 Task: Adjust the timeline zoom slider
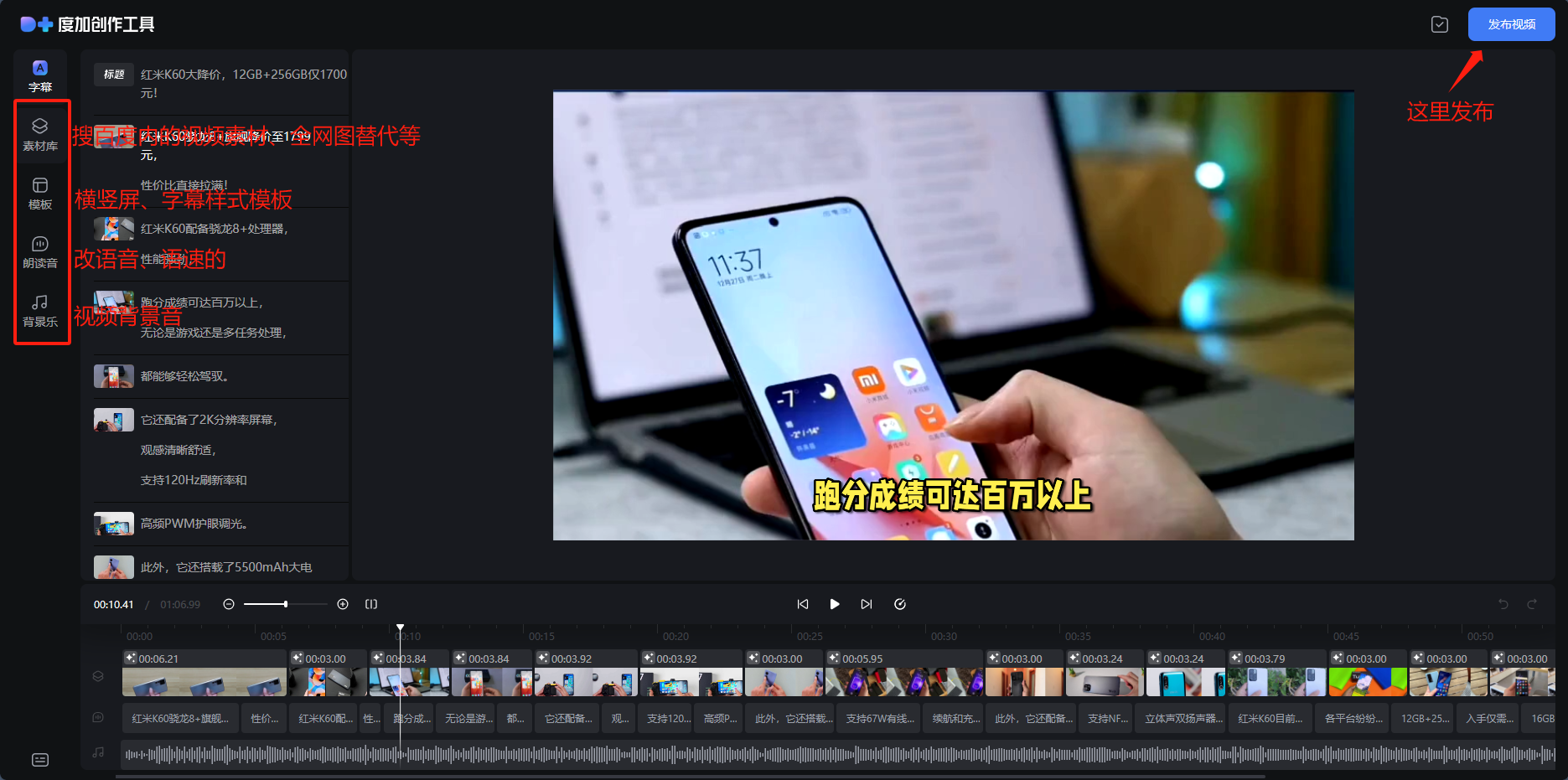[x=285, y=603]
